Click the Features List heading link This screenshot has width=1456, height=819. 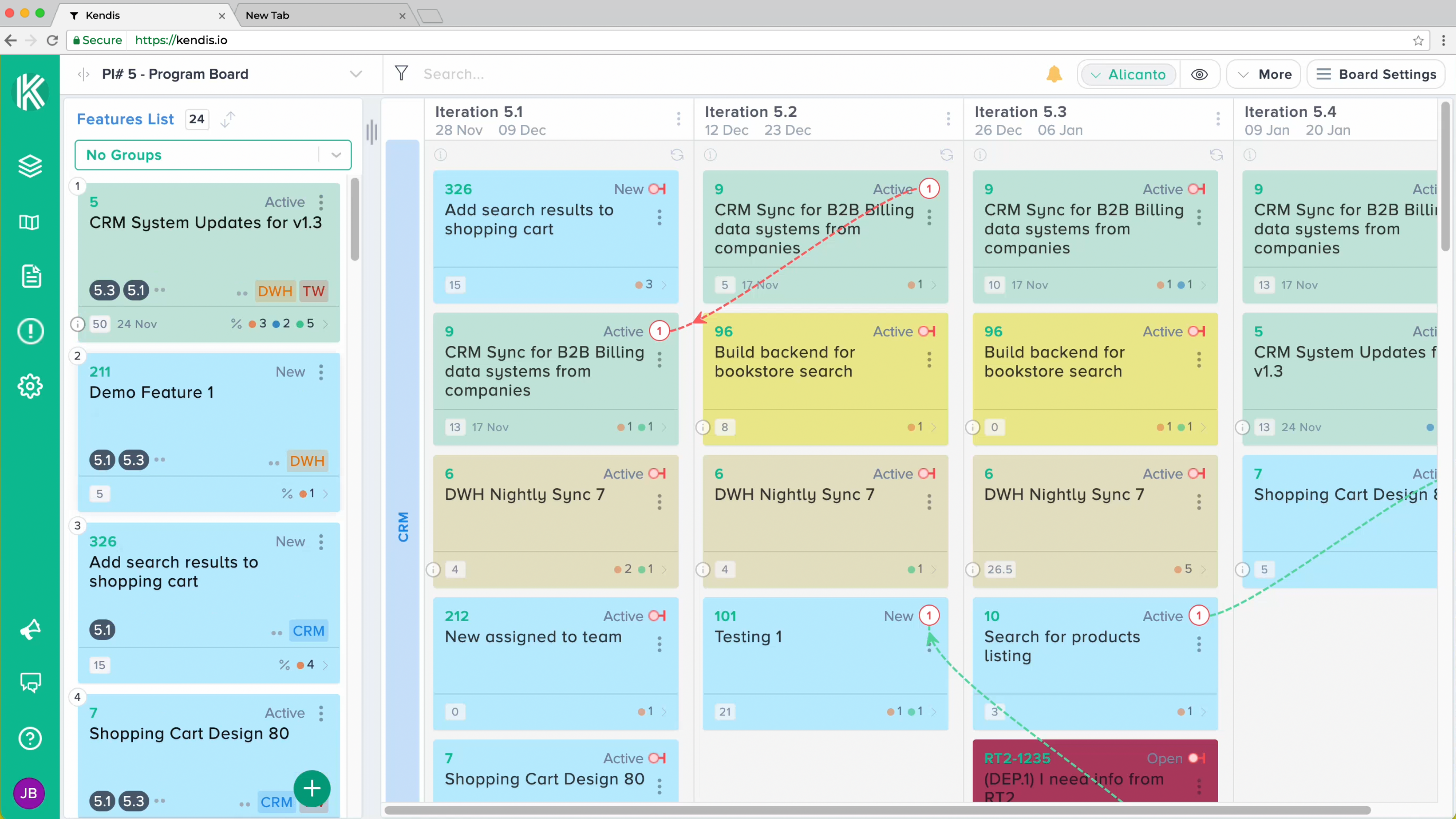125,119
